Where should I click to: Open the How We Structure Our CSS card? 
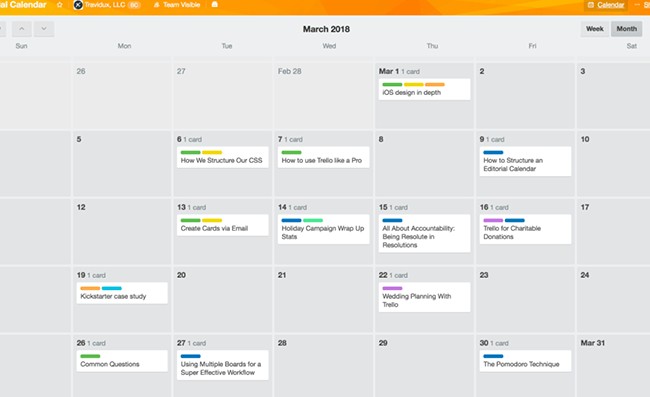223,157
